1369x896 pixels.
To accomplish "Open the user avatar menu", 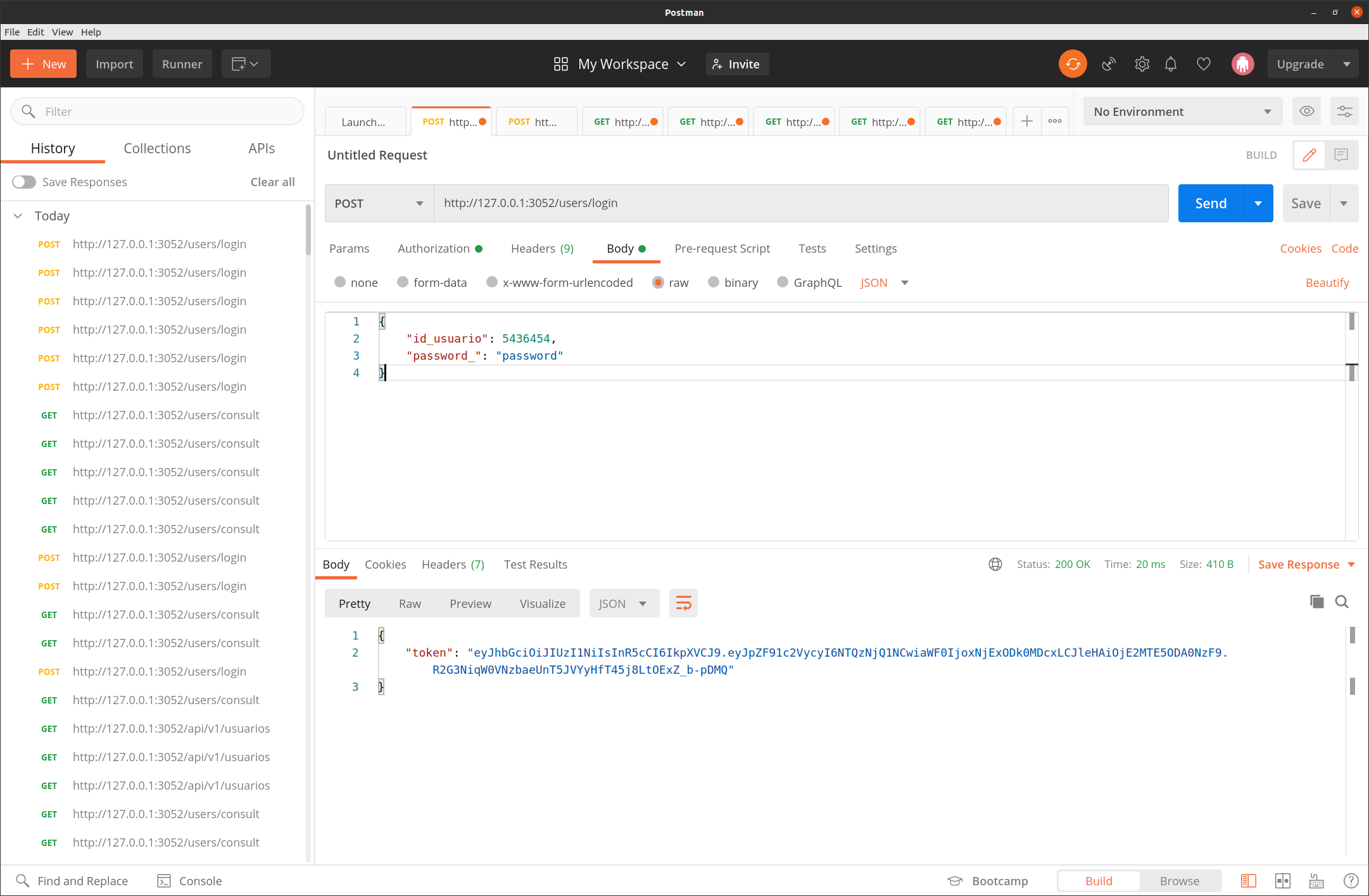I will 1242,64.
